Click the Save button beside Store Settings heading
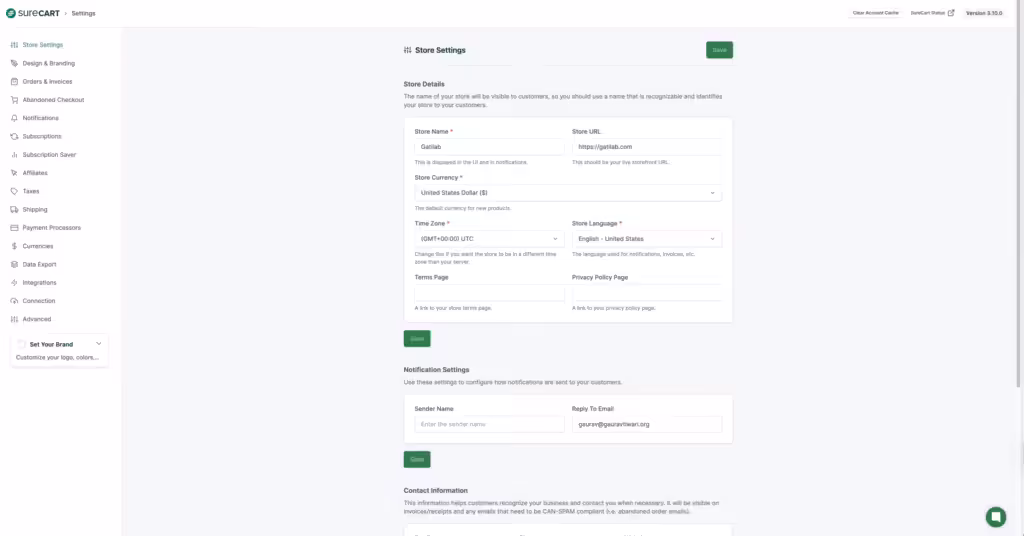 click(x=719, y=50)
